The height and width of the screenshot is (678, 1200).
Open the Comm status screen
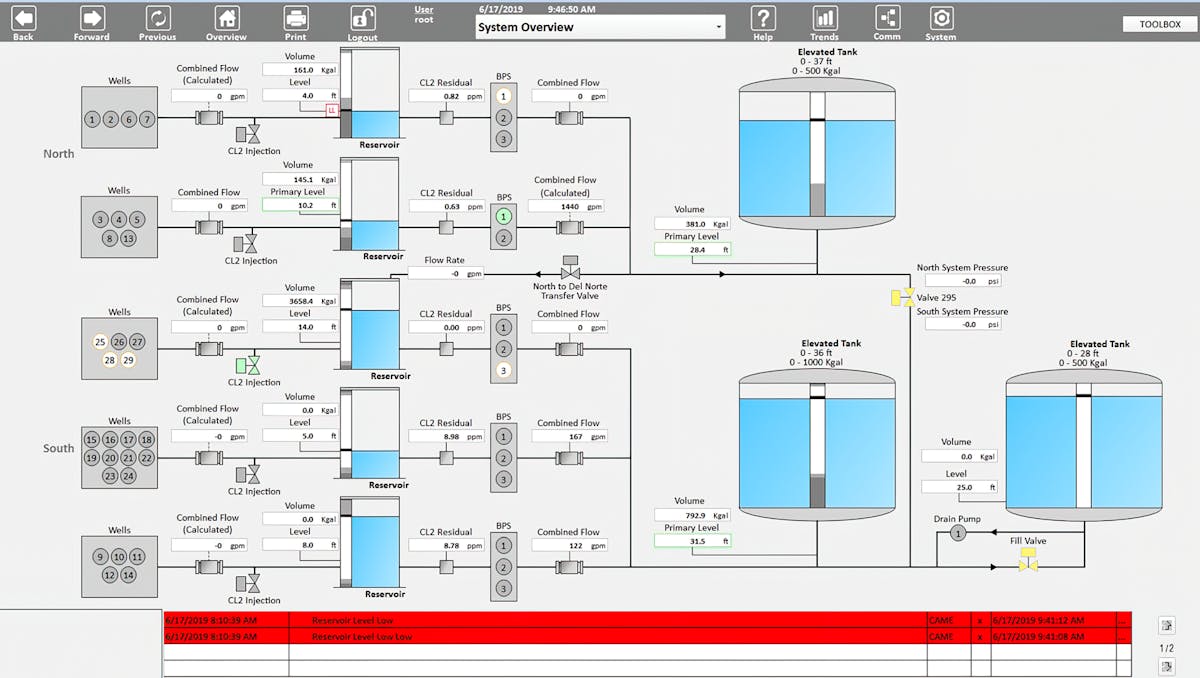click(886, 20)
